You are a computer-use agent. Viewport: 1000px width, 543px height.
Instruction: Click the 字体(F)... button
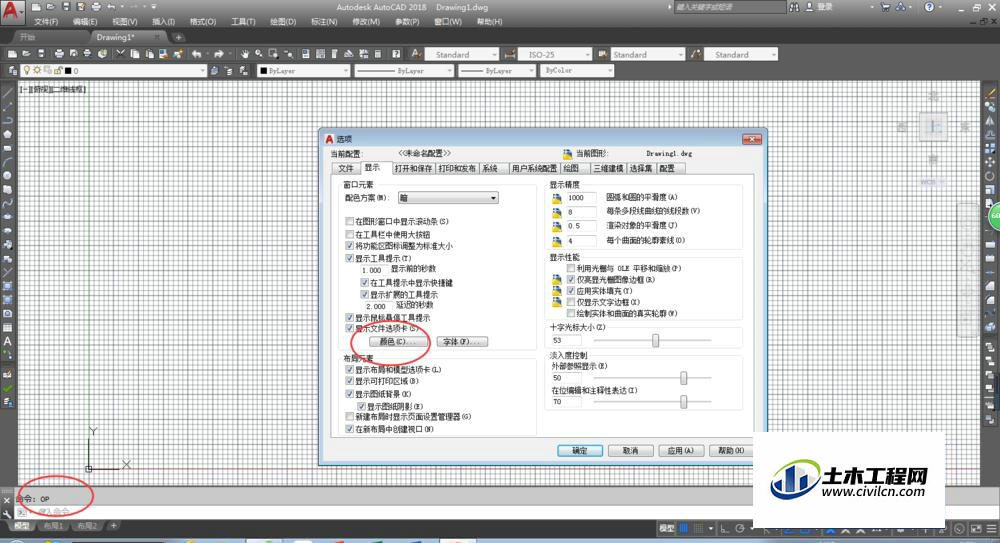(x=462, y=342)
